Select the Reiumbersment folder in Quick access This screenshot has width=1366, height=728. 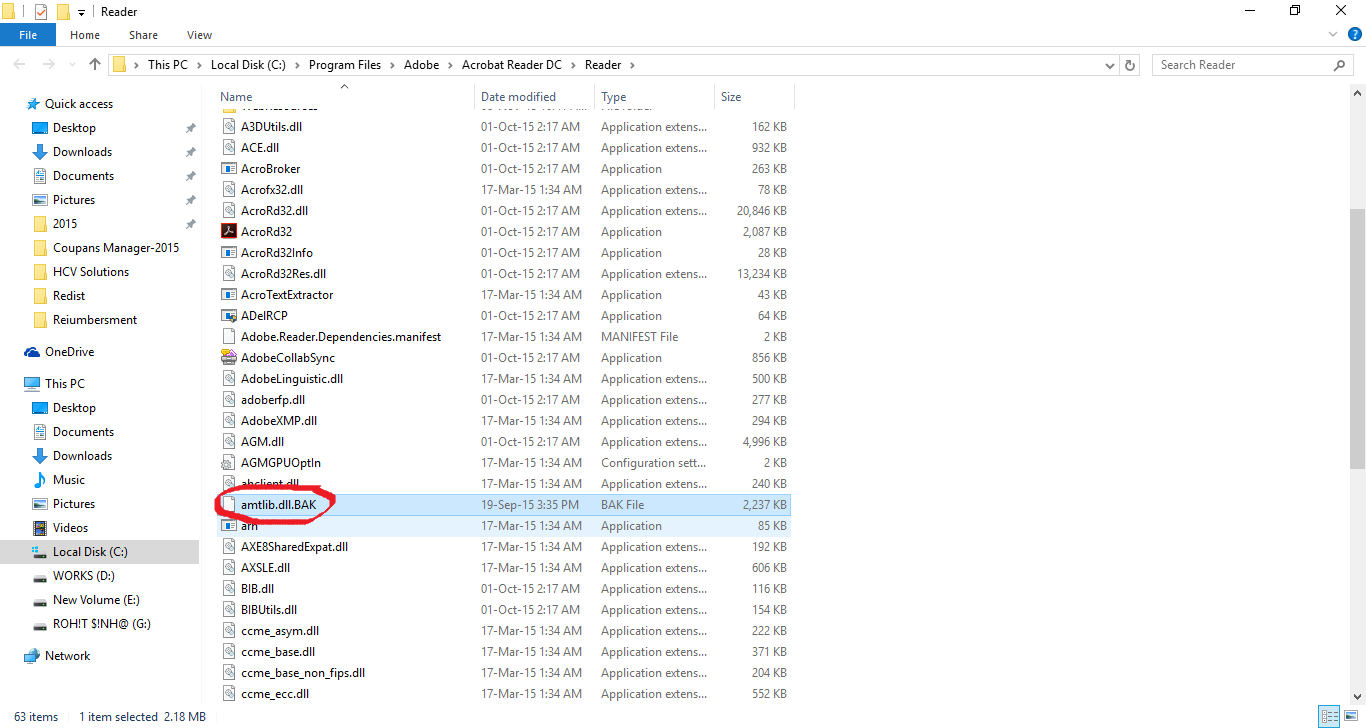tap(95, 320)
